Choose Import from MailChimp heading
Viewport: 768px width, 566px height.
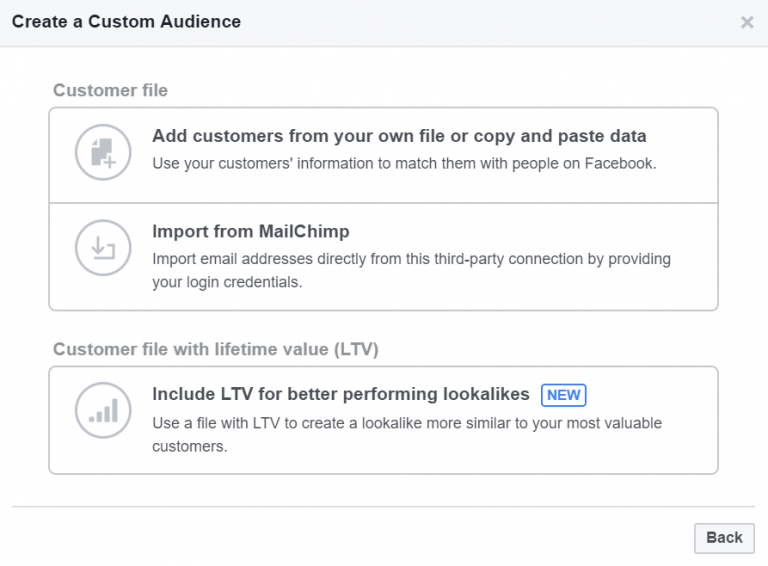(250, 231)
